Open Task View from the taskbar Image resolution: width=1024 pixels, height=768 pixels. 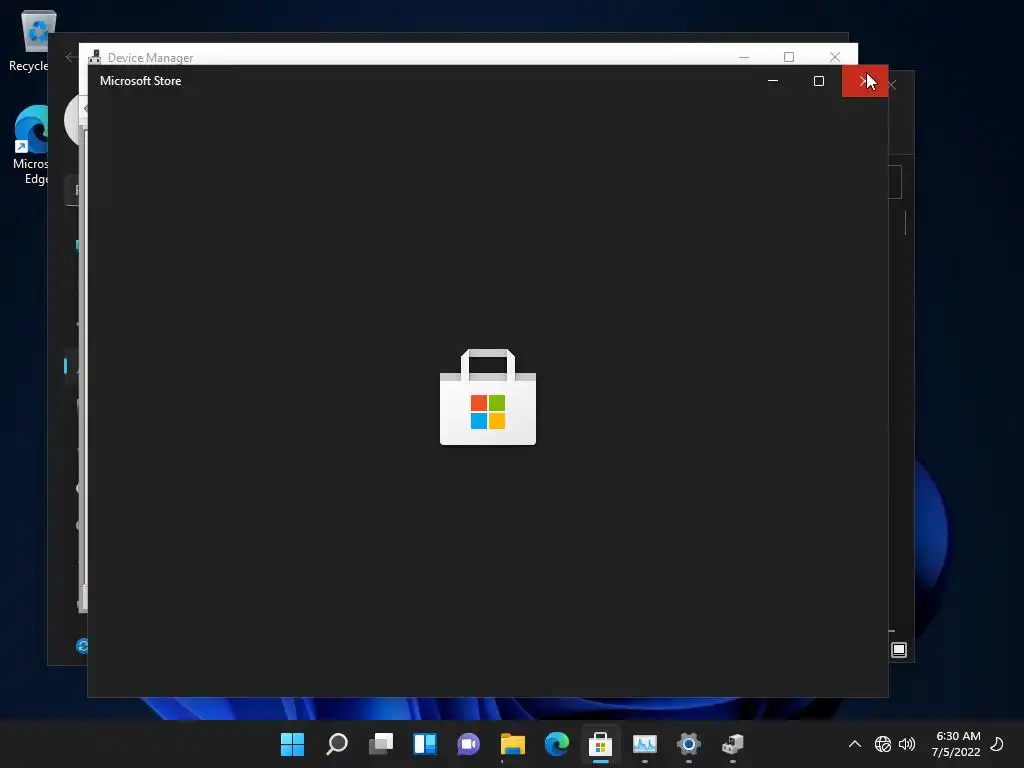point(381,744)
